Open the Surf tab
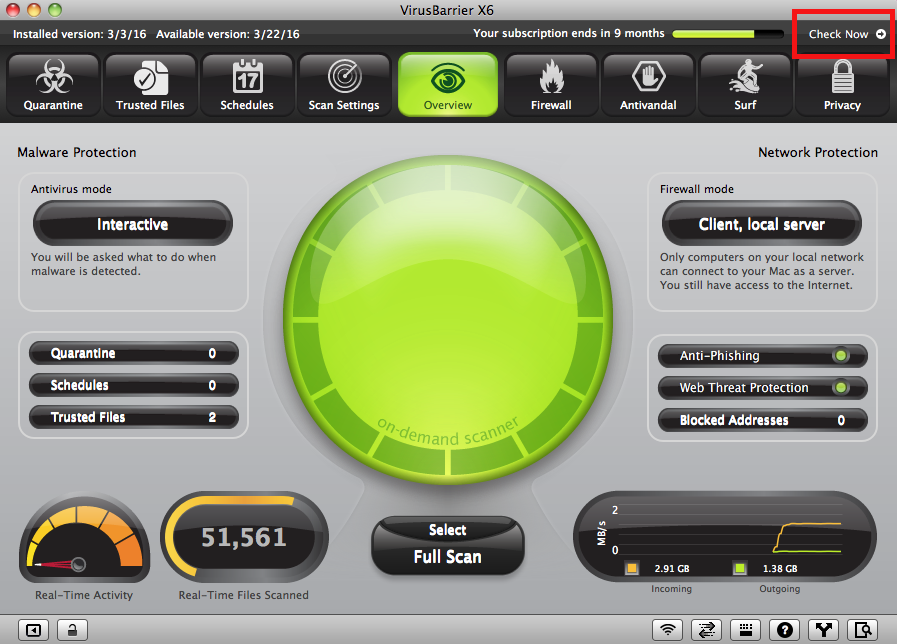This screenshot has height=644, width=897. click(745, 85)
